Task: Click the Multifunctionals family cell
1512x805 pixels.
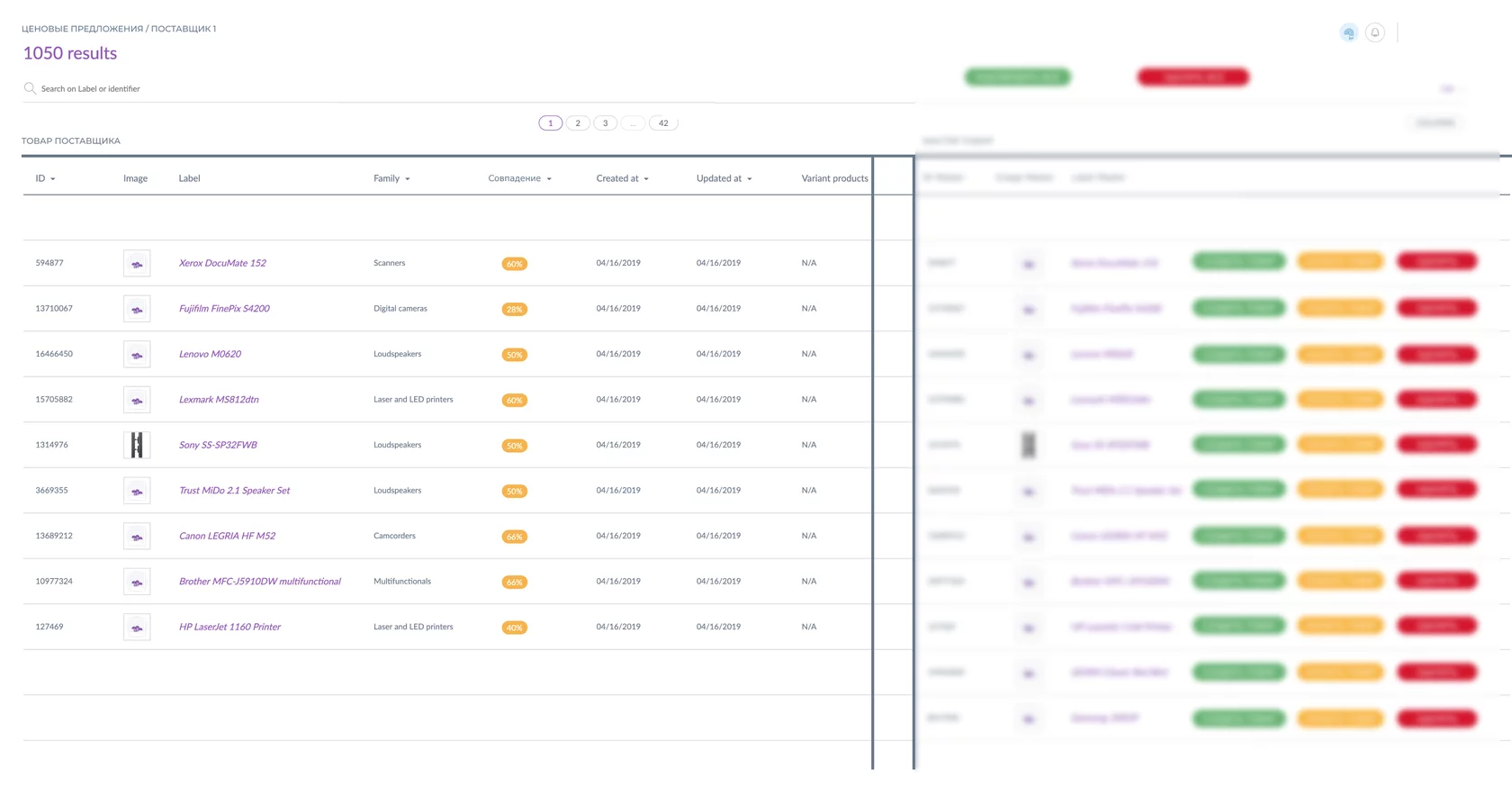Action: tap(402, 581)
